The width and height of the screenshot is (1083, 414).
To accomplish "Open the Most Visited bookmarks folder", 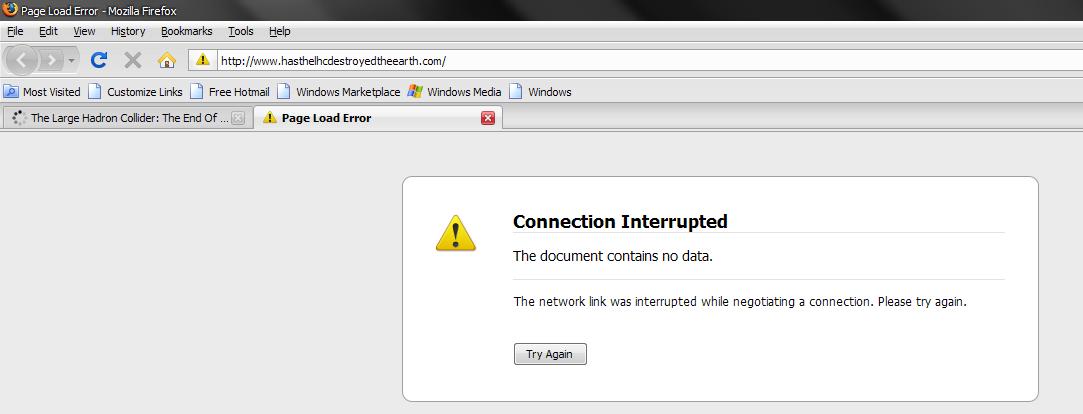I will point(43,92).
